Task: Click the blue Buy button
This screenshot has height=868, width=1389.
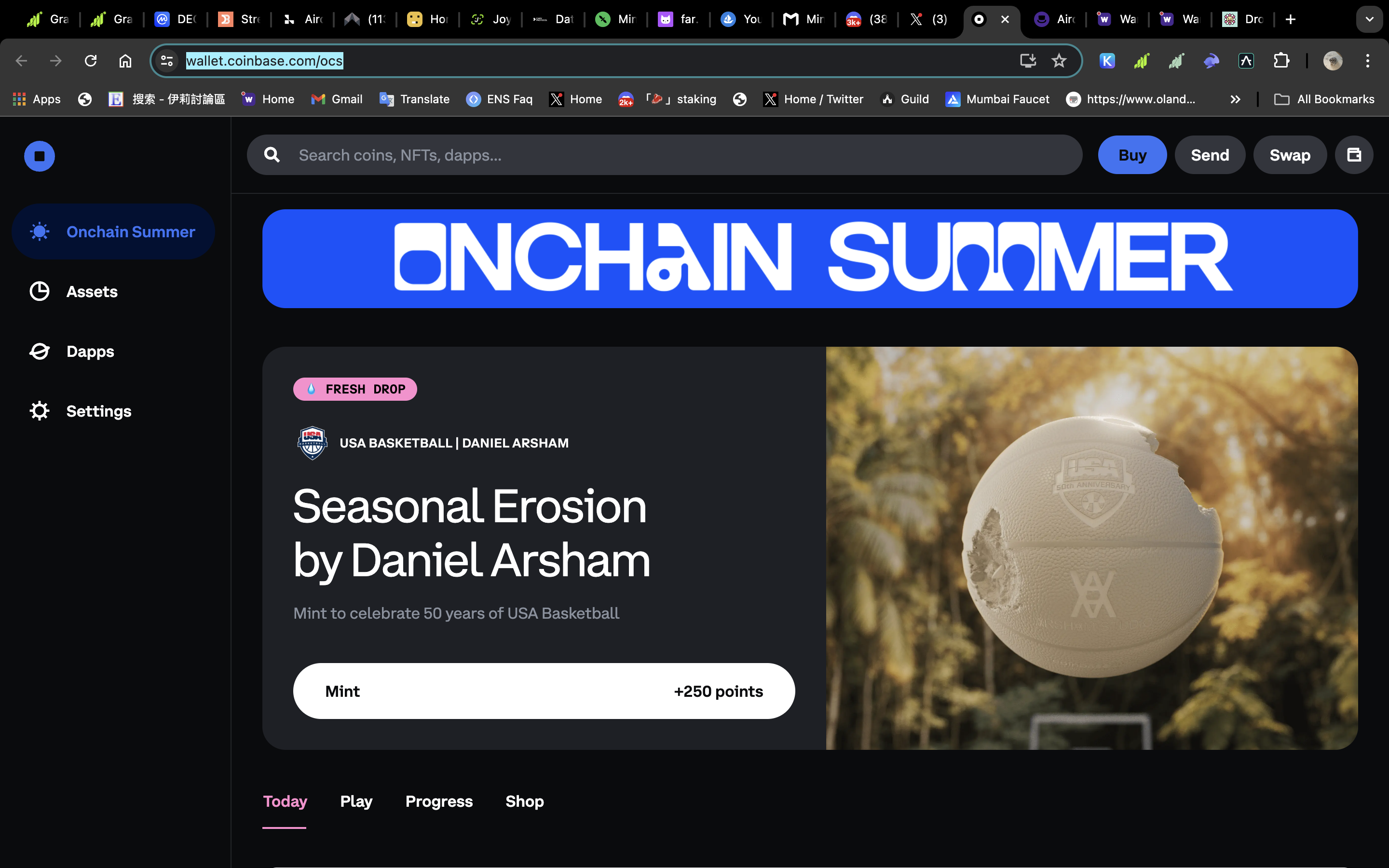Action: pyautogui.click(x=1132, y=155)
